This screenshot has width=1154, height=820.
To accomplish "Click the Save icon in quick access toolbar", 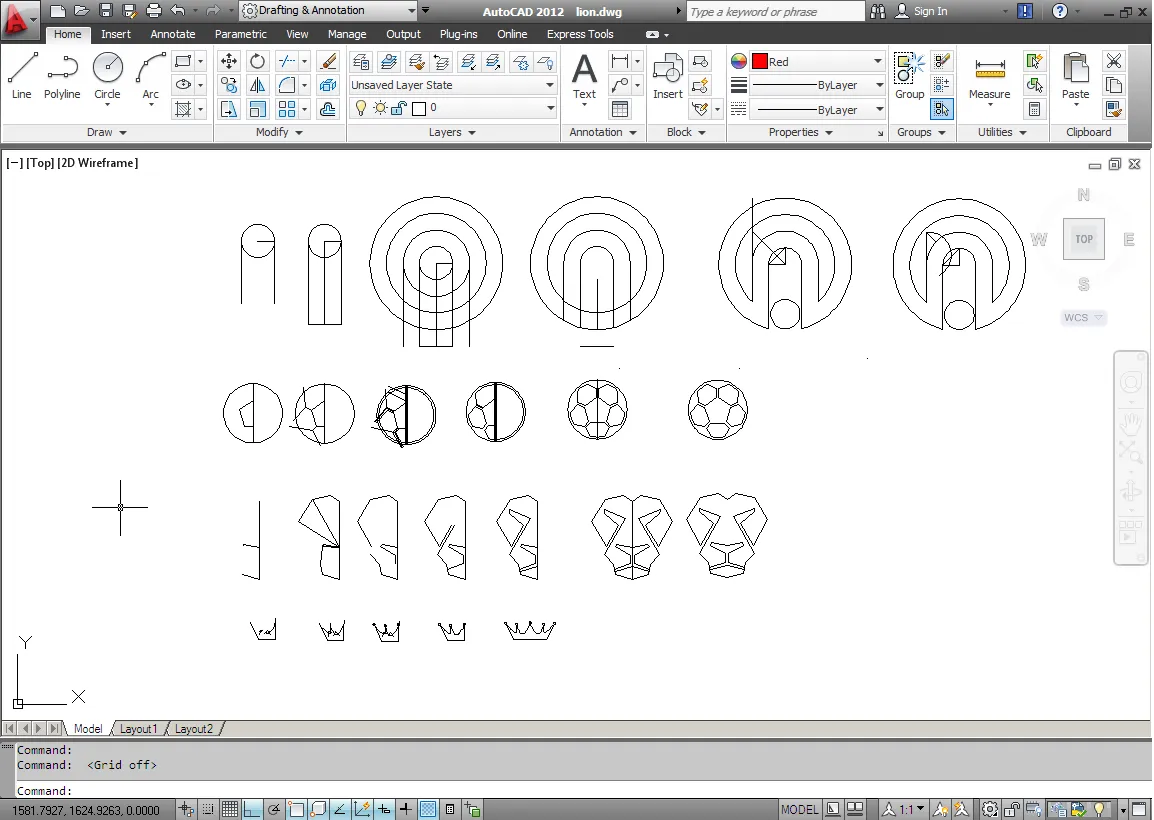I will point(106,11).
